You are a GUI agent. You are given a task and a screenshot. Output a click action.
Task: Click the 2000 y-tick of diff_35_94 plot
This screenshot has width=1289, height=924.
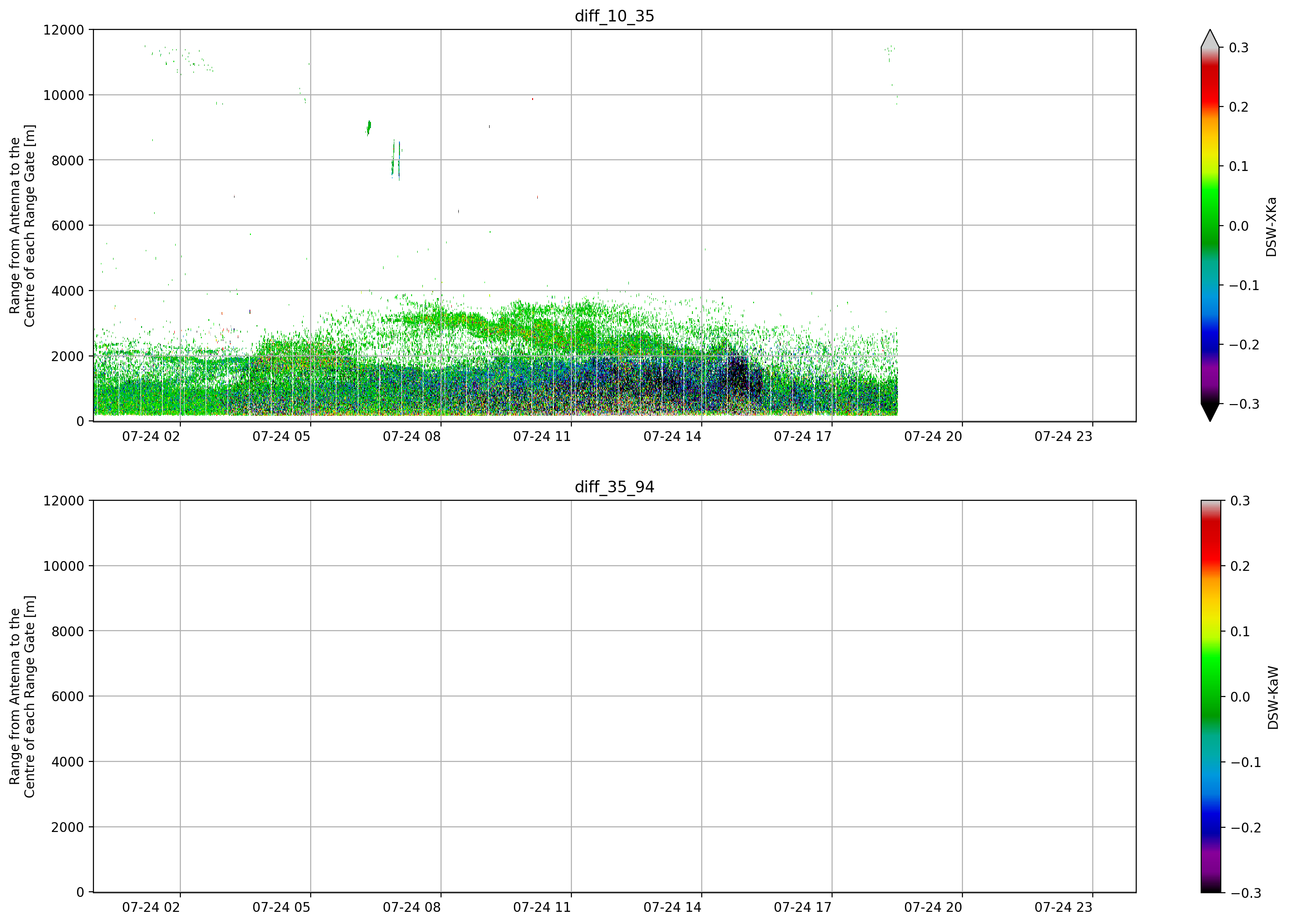click(68, 827)
